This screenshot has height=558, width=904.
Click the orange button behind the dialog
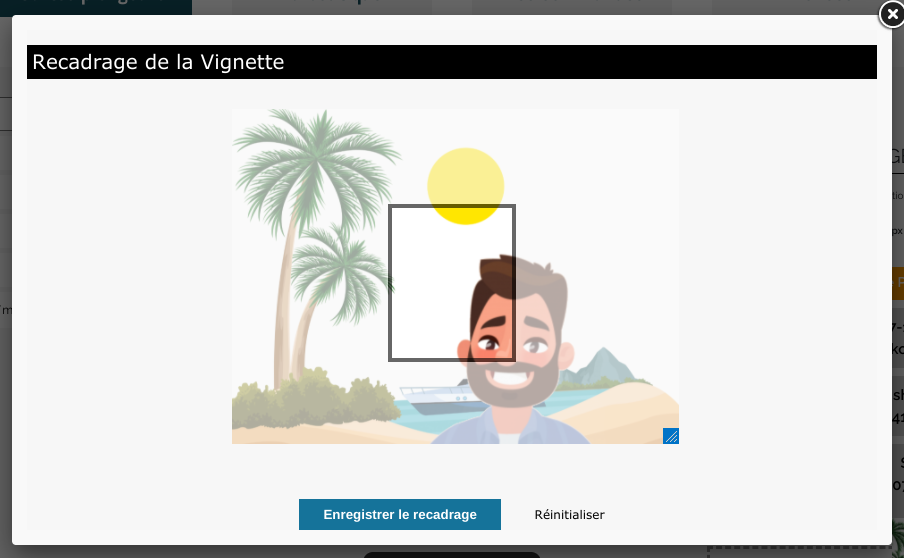898,283
